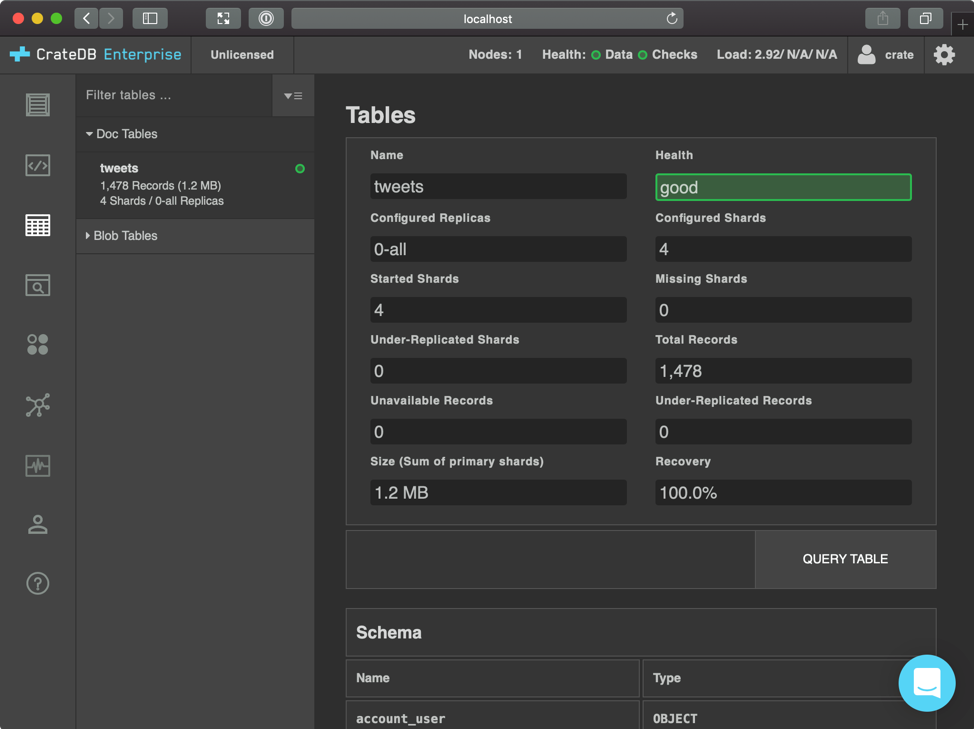The height and width of the screenshot is (729, 974).
Task: Open the table filter sort dropdown
Action: click(293, 96)
